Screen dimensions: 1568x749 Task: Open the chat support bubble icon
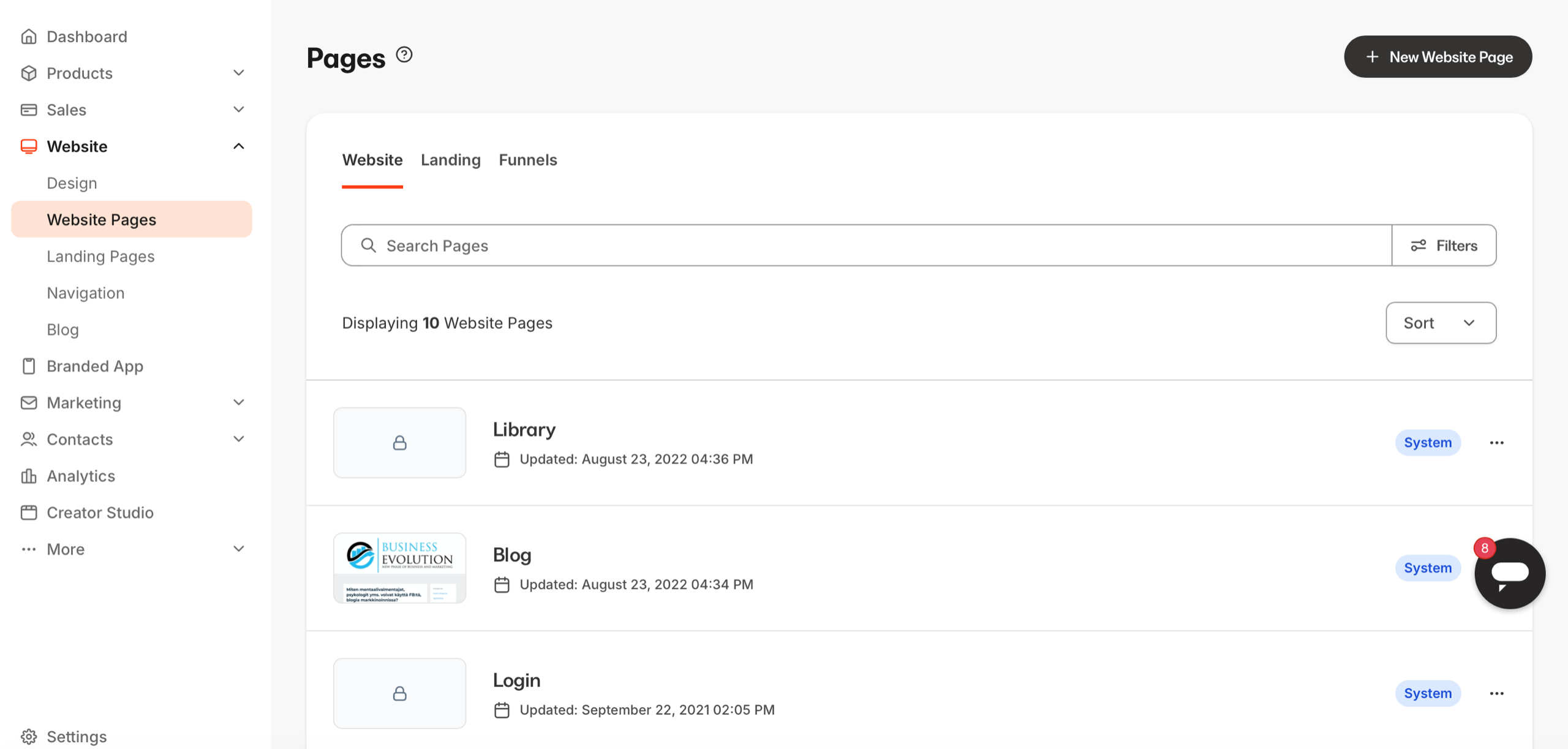pos(1509,574)
